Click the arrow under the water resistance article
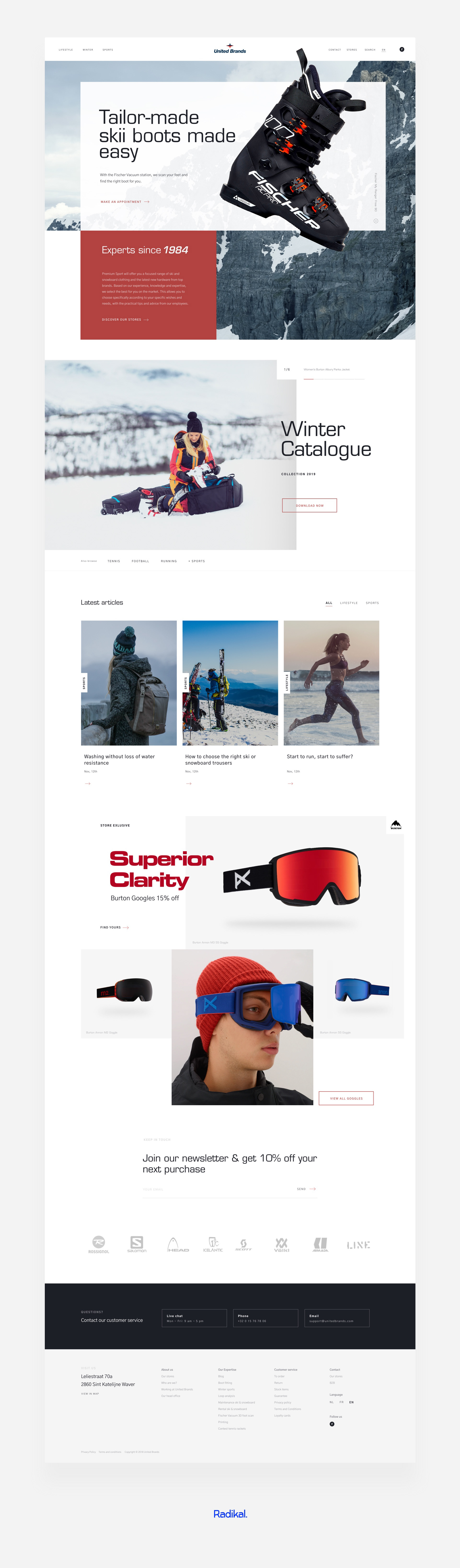Viewport: 460px width, 1568px height. click(88, 783)
